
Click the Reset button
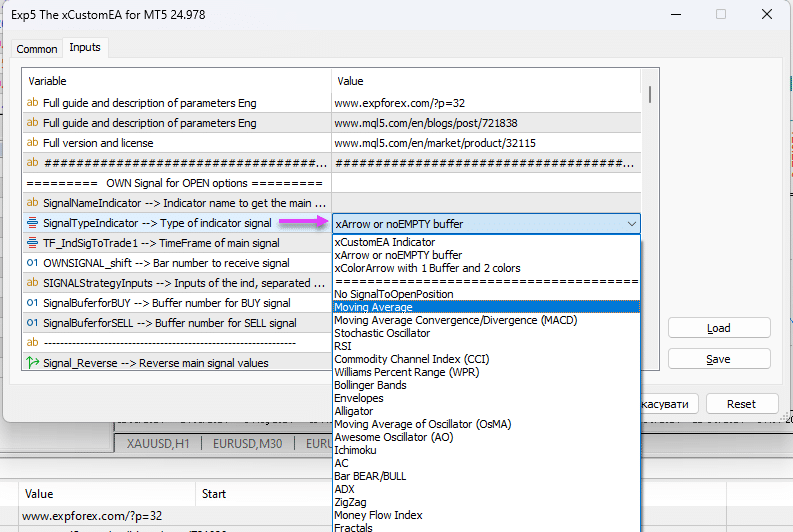click(741, 404)
